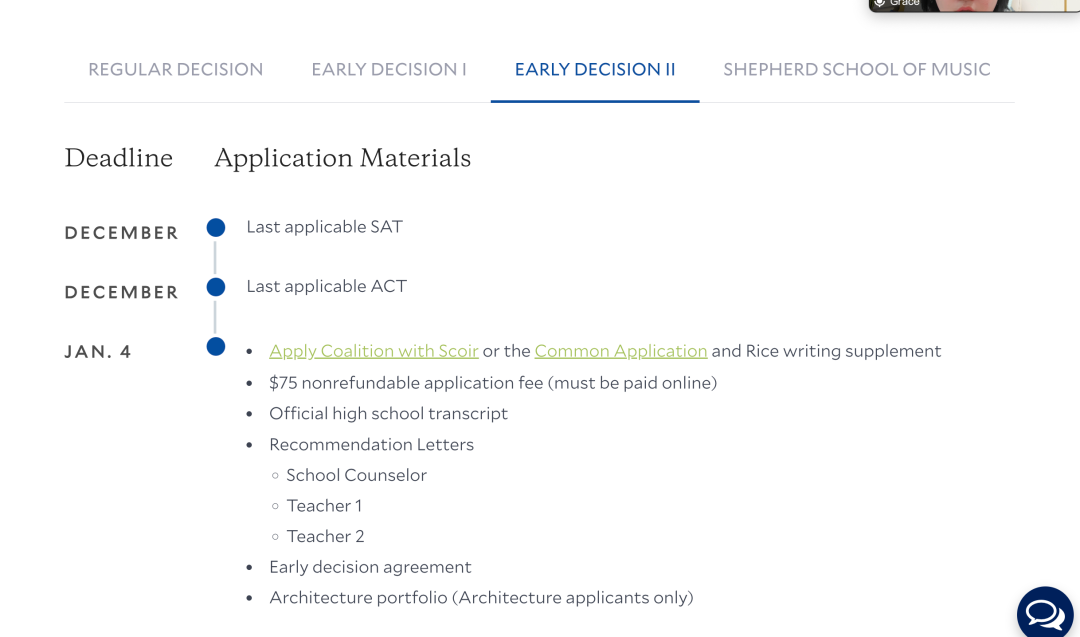Image resolution: width=1080 pixels, height=637 pixels.
Task: Open the chat bubble icon
Action: click(1045, 614)
